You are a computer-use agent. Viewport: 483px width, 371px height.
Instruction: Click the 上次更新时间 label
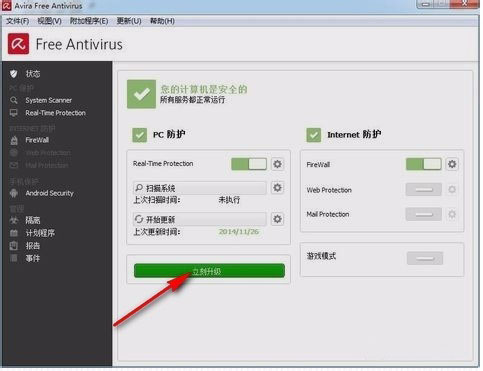[x=157, y=232]
